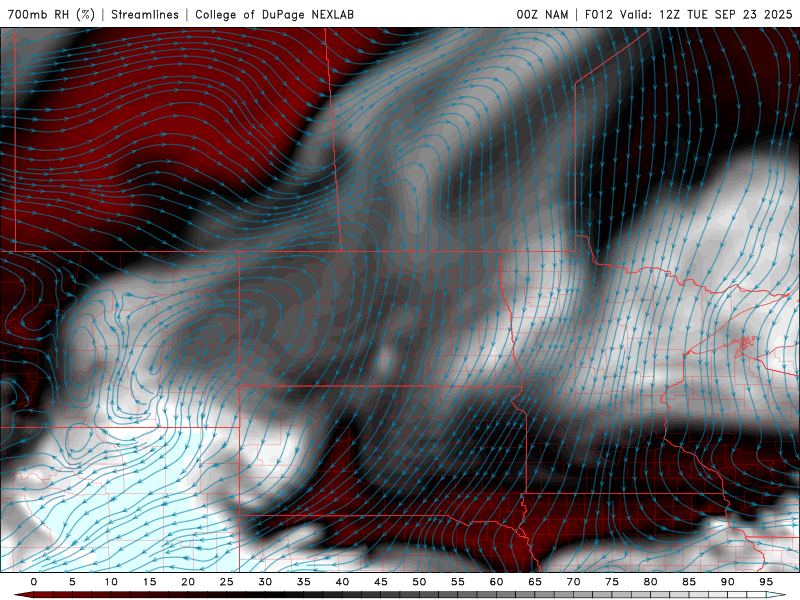Click the "F012" forecast hour text

tap(598, 14)
